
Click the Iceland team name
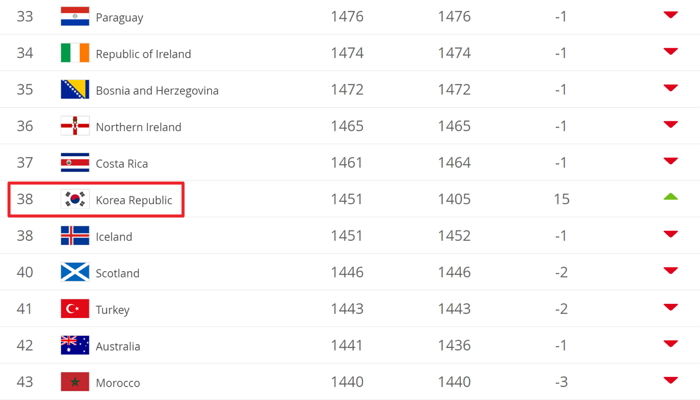[x=114, y=237]
